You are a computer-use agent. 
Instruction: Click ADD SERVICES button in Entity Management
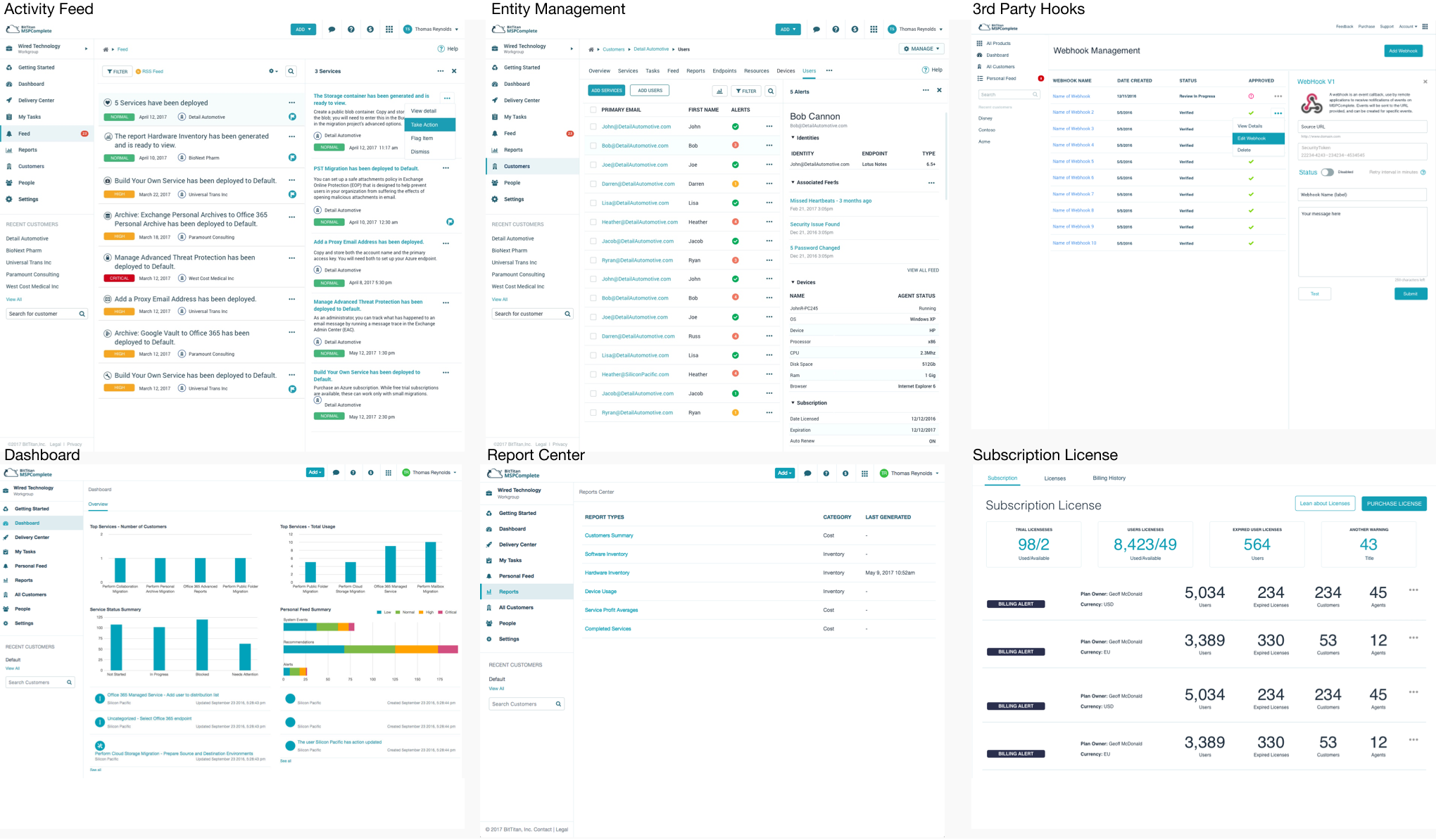(606, 91)
